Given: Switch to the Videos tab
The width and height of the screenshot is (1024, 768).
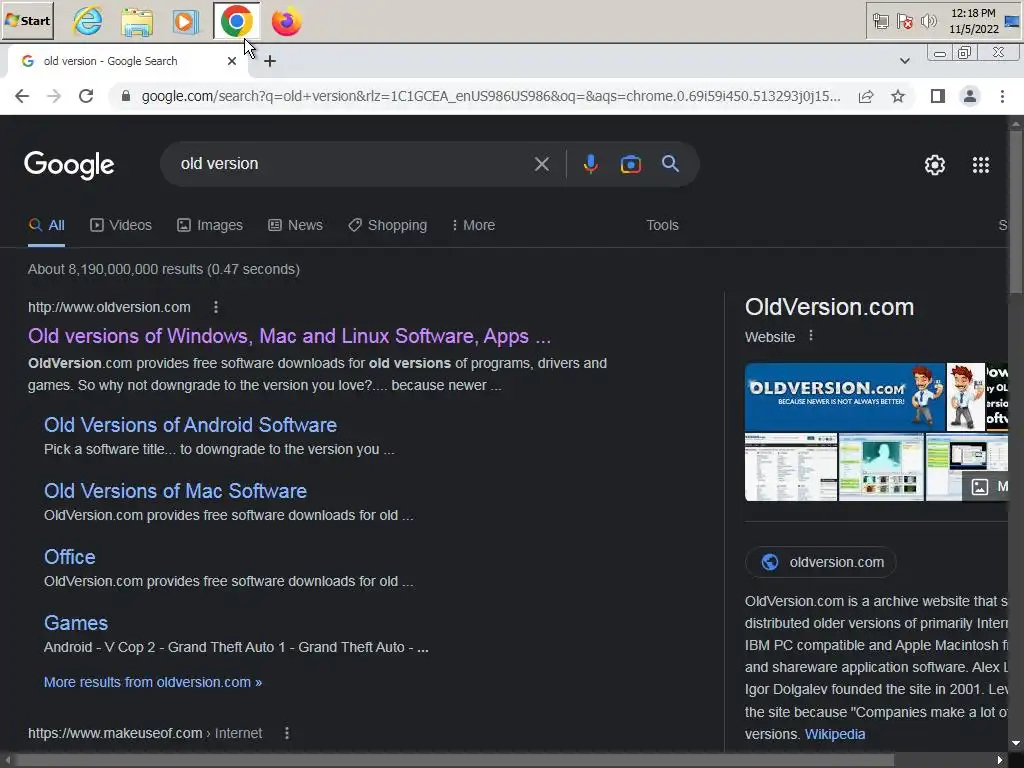Looking at the screenshot, I should point(121,225).
